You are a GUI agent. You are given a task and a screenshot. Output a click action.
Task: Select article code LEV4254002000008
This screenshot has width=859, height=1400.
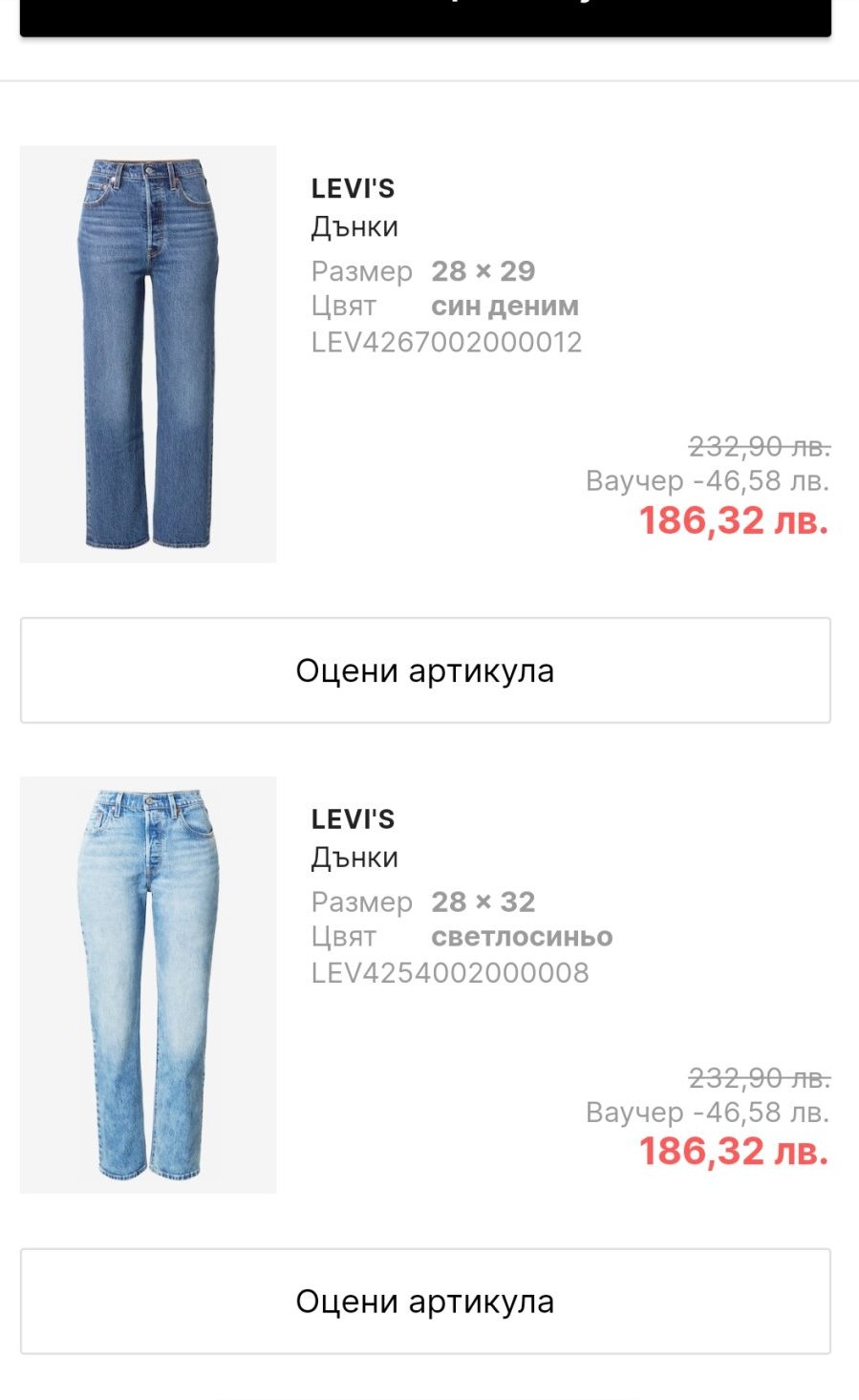tap(450, 973)
